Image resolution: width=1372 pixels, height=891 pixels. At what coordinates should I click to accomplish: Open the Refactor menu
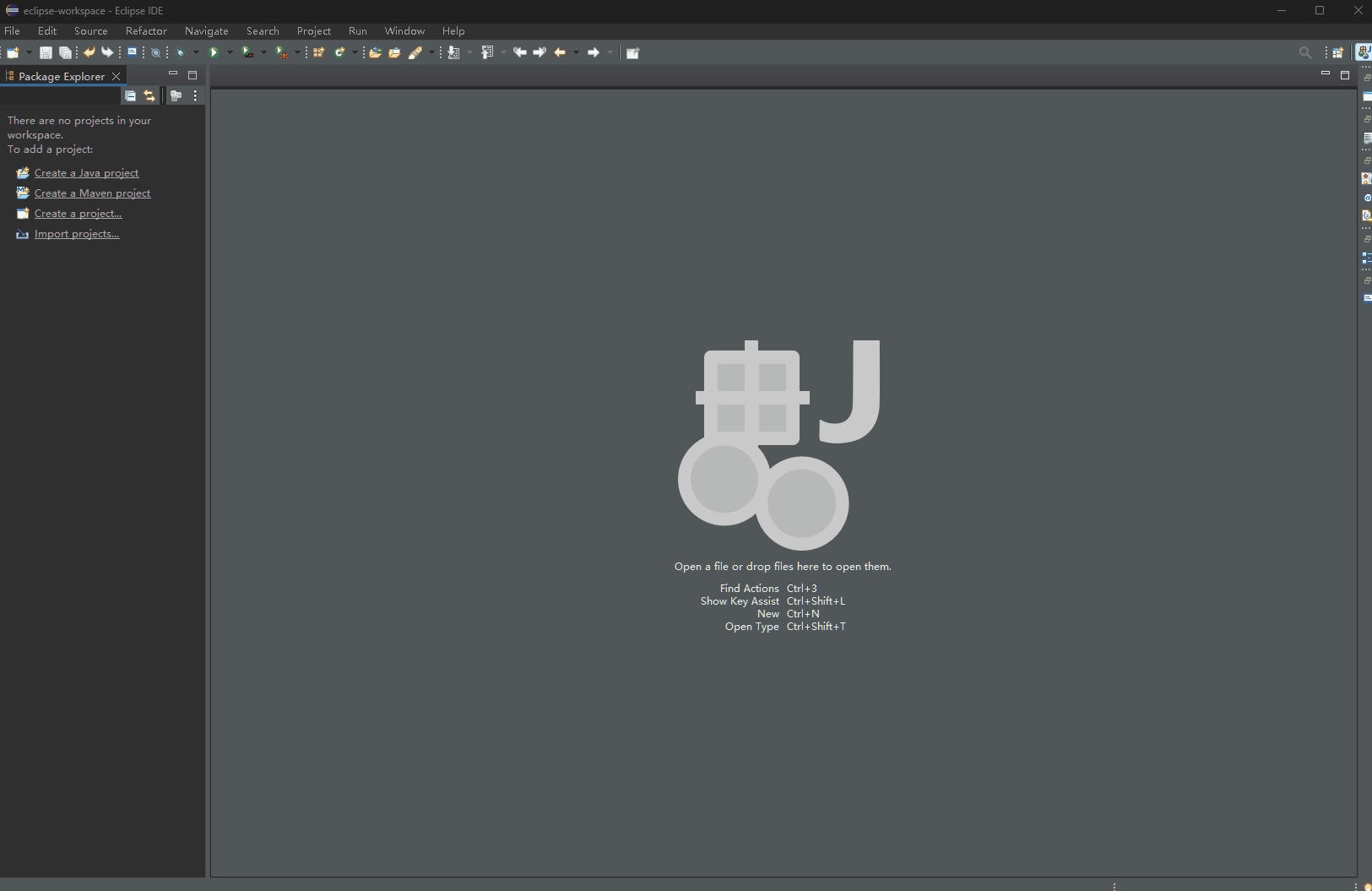(x=146, y=30)
